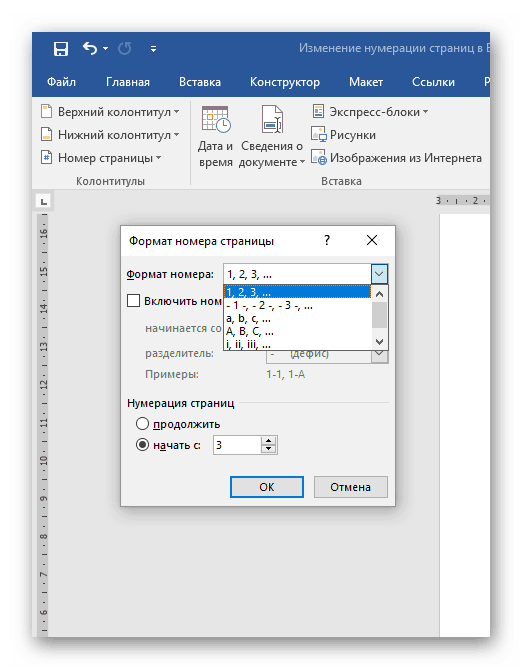Switch to the Макет tab
522x672 pixels.
point(366,82)
